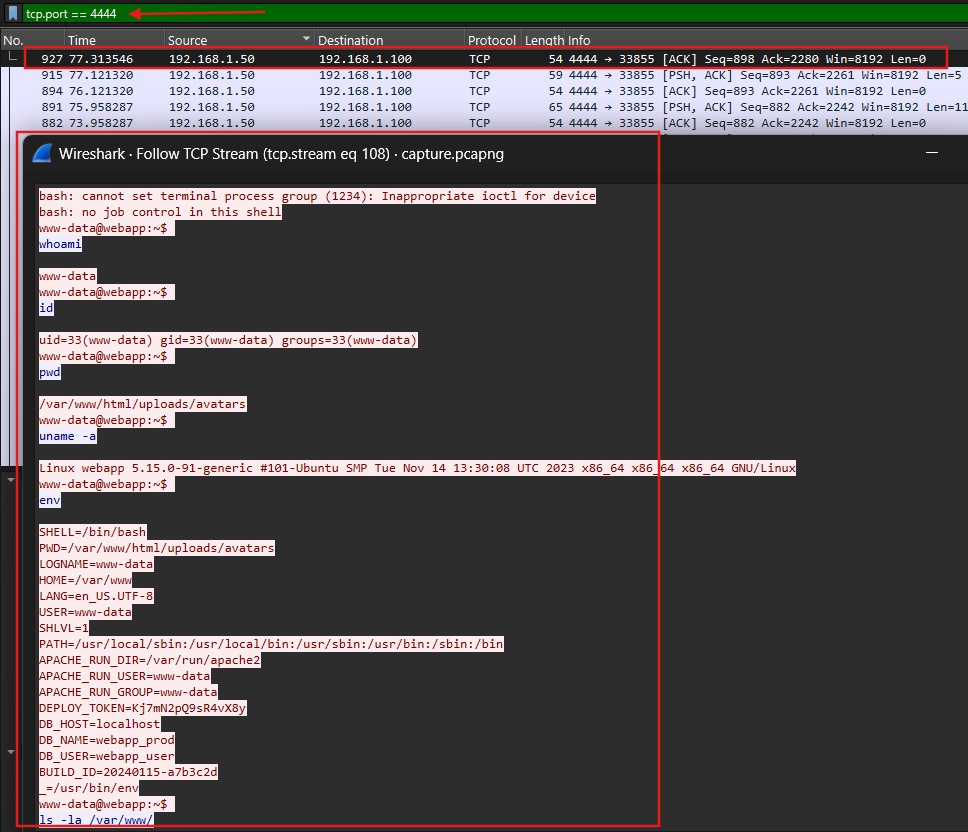Click the DB_USER=webapp_user line

(107, 756)
